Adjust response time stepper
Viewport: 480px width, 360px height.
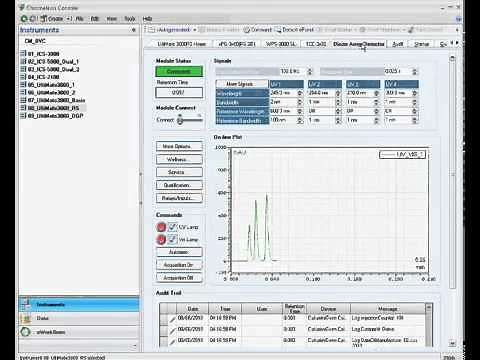tap(415, 71)
